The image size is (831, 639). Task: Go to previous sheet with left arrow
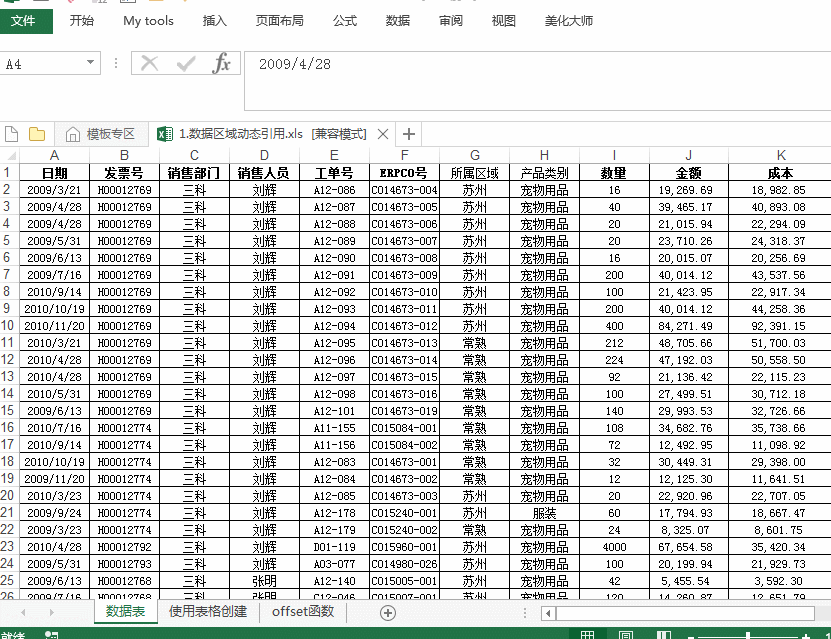[23, 613]
